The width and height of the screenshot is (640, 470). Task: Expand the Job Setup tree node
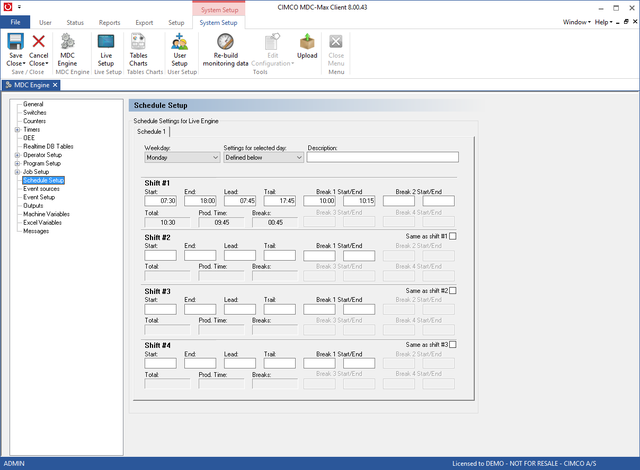coord(17,172)
